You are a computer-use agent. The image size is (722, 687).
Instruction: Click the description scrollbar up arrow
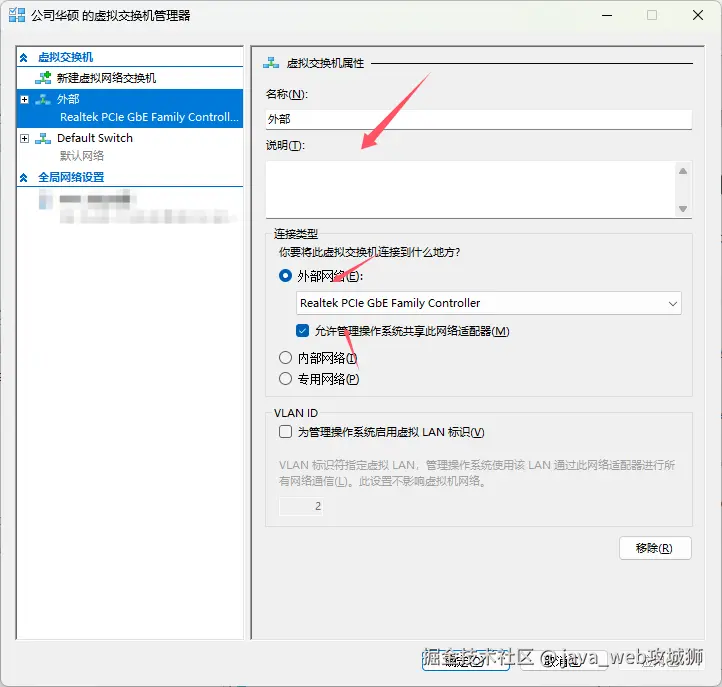click(x=683, y=171)
